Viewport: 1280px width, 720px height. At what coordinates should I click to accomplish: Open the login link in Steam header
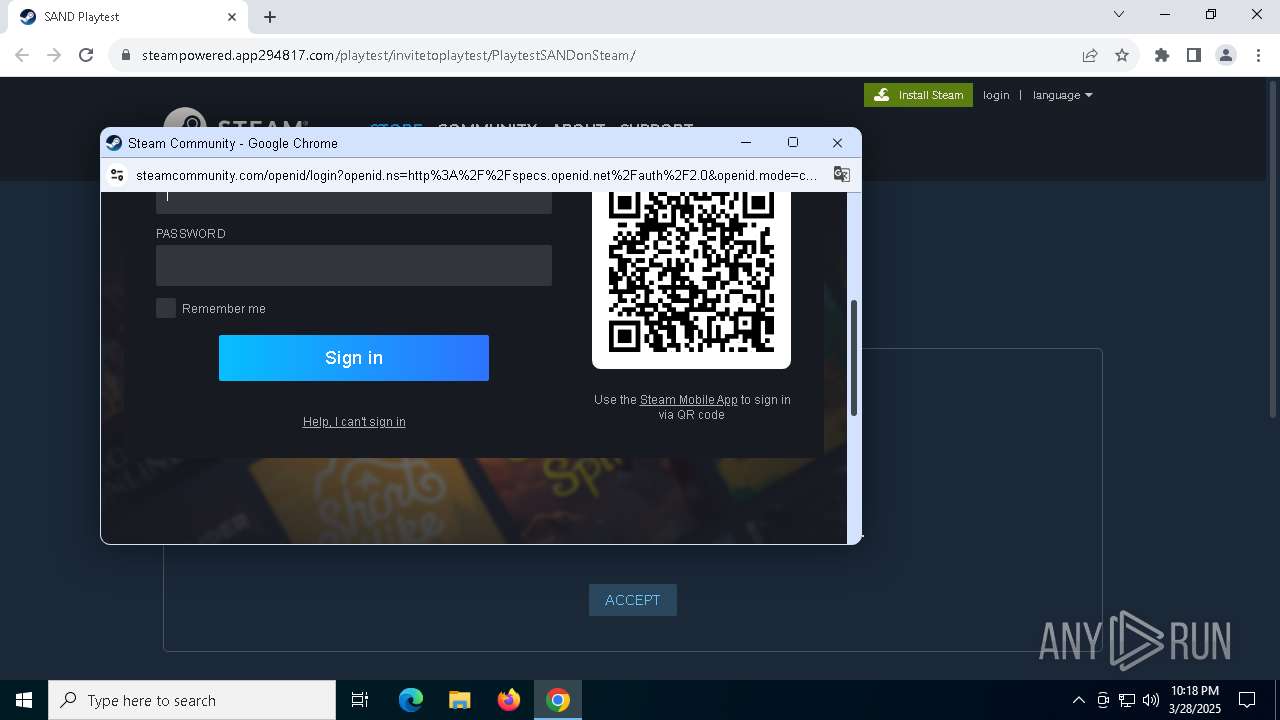pos(996,95)
